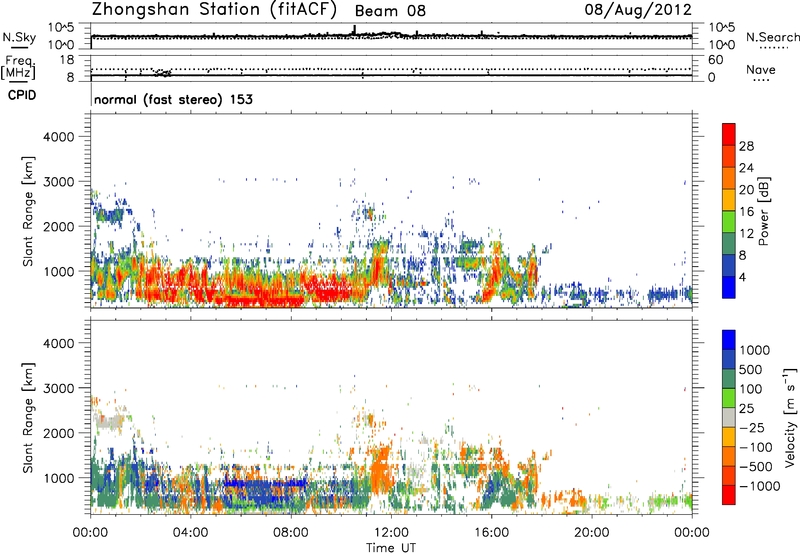Click the '16:00' time axis tick label
Image resolution: width=800 pixels, height=554 pixels.
click(491, 533)
